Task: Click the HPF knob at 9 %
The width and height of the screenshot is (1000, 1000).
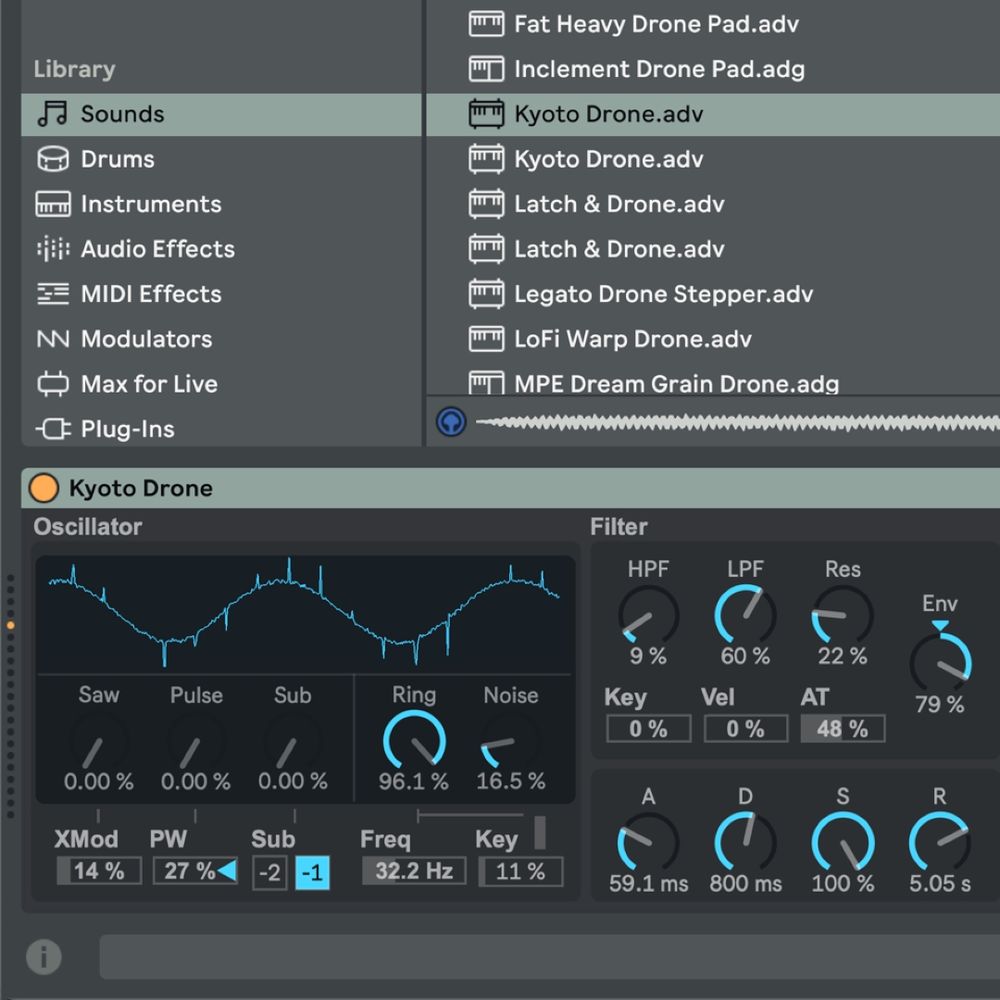Action: pos(649,616)
